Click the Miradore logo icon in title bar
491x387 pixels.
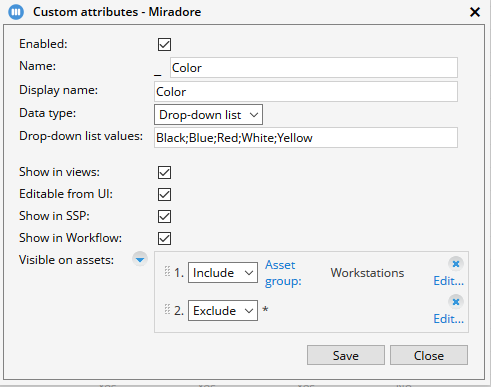click(16, 12)
